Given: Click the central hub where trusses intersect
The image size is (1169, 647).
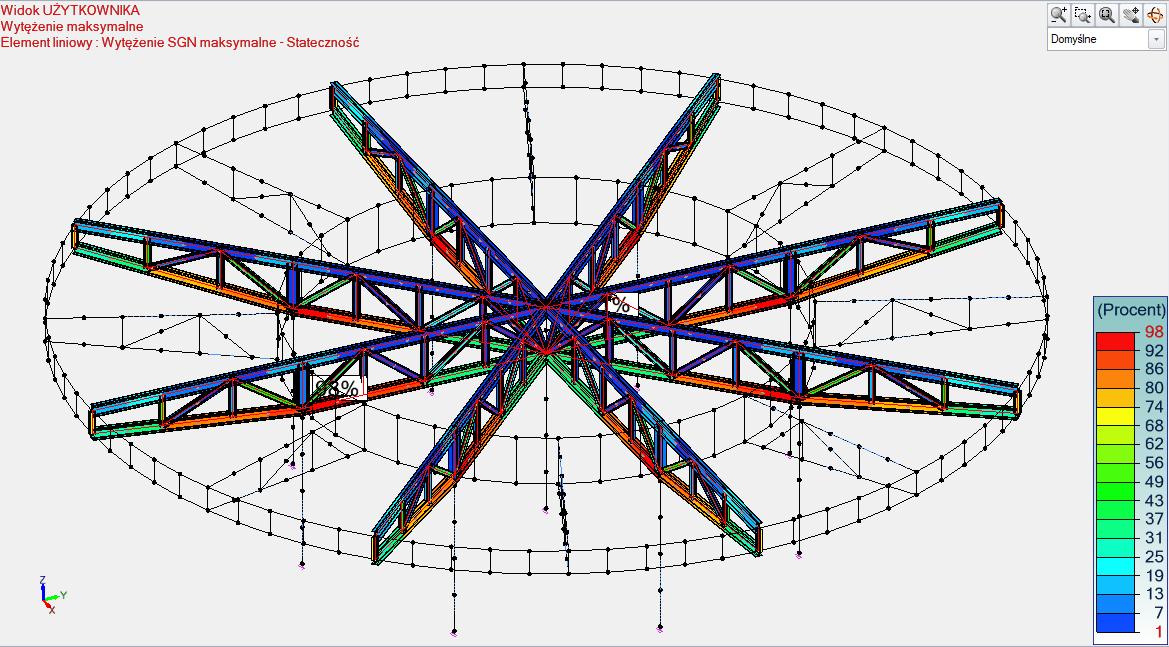Looking at the screenshot, I should (545, 300).
